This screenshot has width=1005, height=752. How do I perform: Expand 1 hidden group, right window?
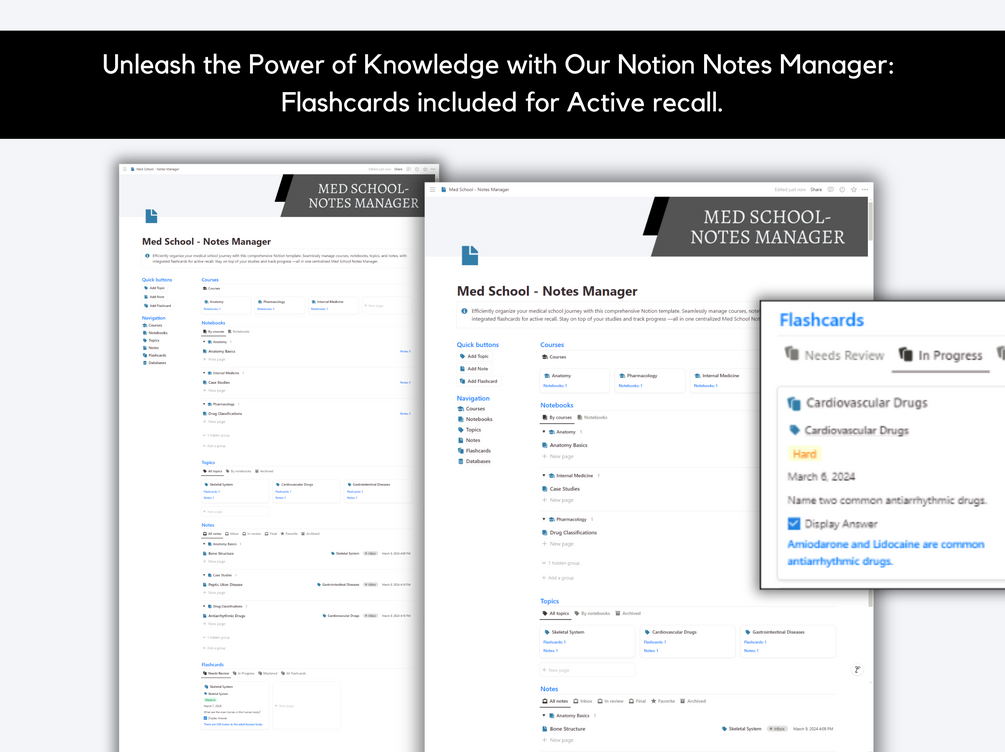[x=561, y=563]
